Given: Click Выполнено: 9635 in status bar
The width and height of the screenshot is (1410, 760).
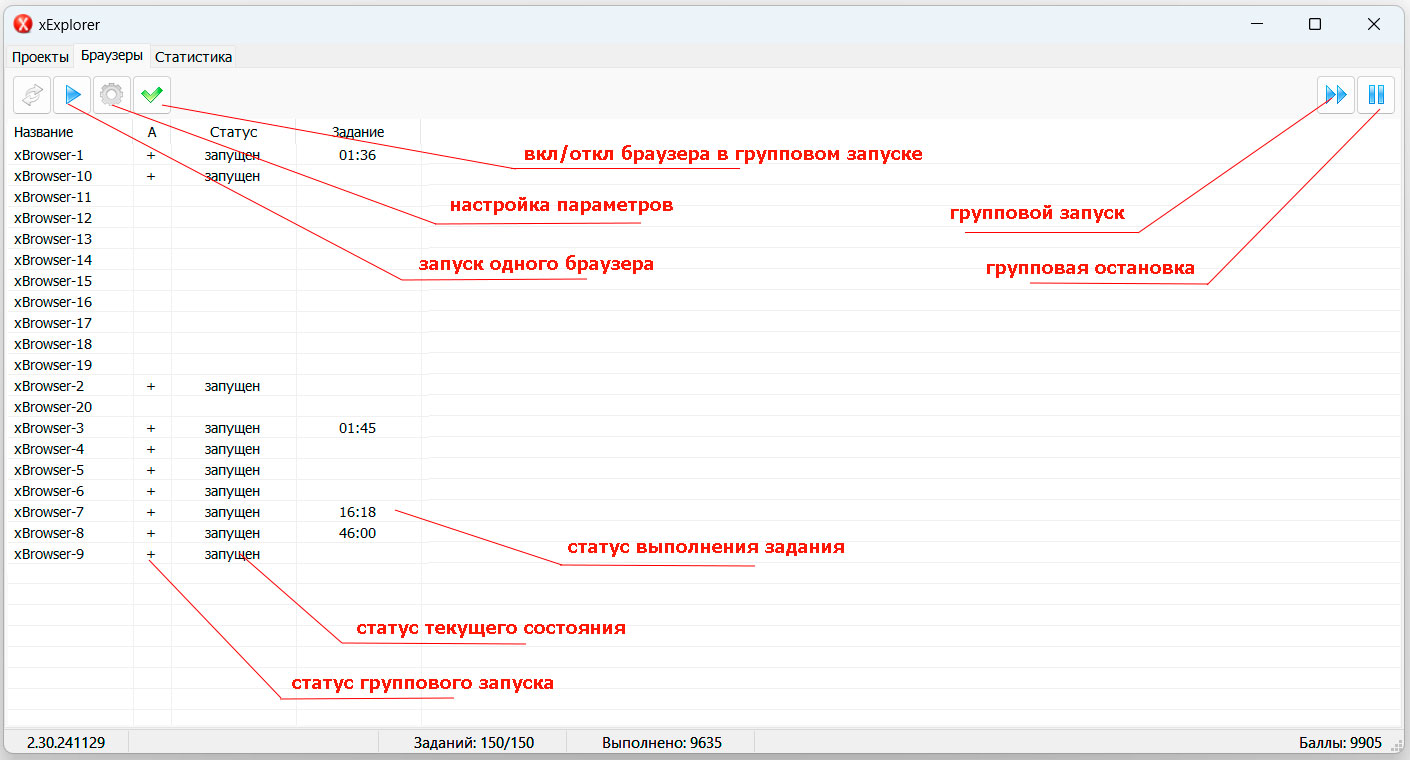Looking at the screenshot, I should pyautogui.click(x=662, y=743).
